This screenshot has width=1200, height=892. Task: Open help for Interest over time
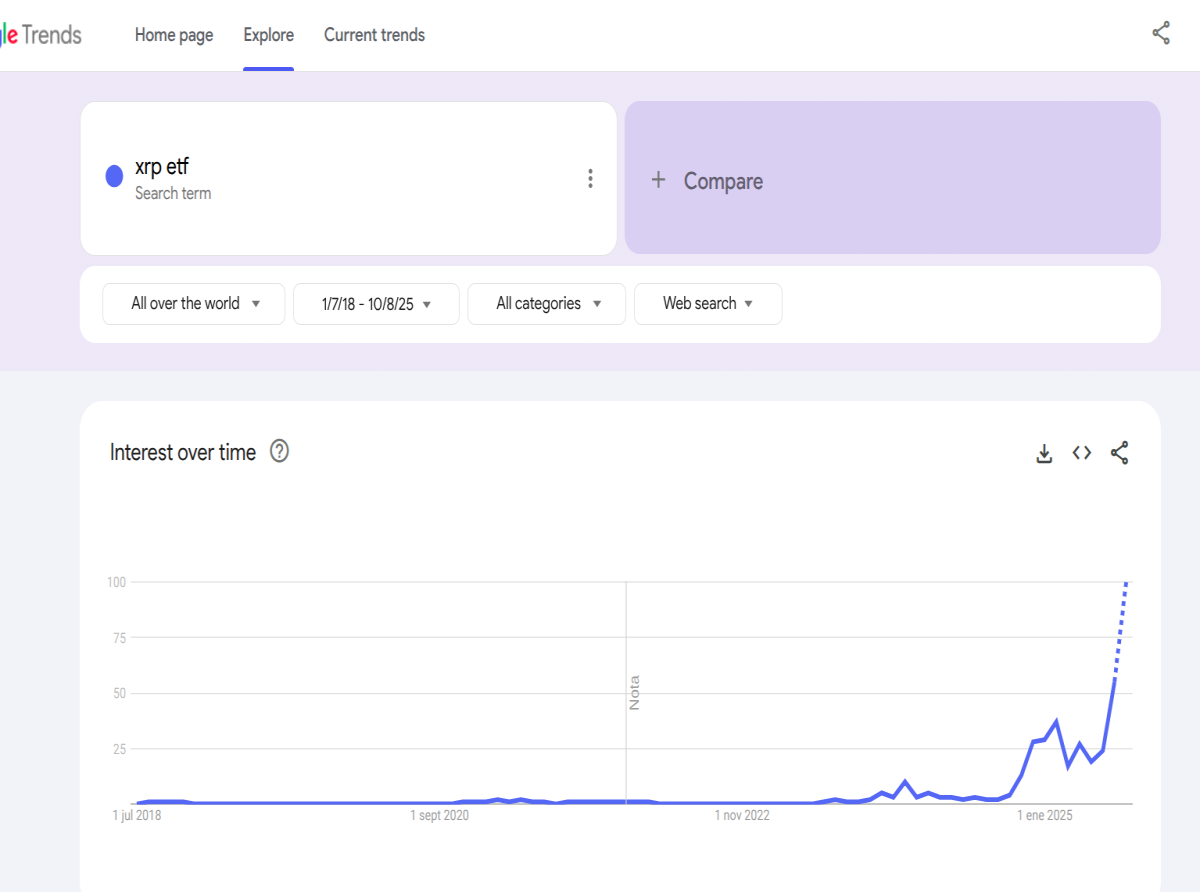pos(280,451)
